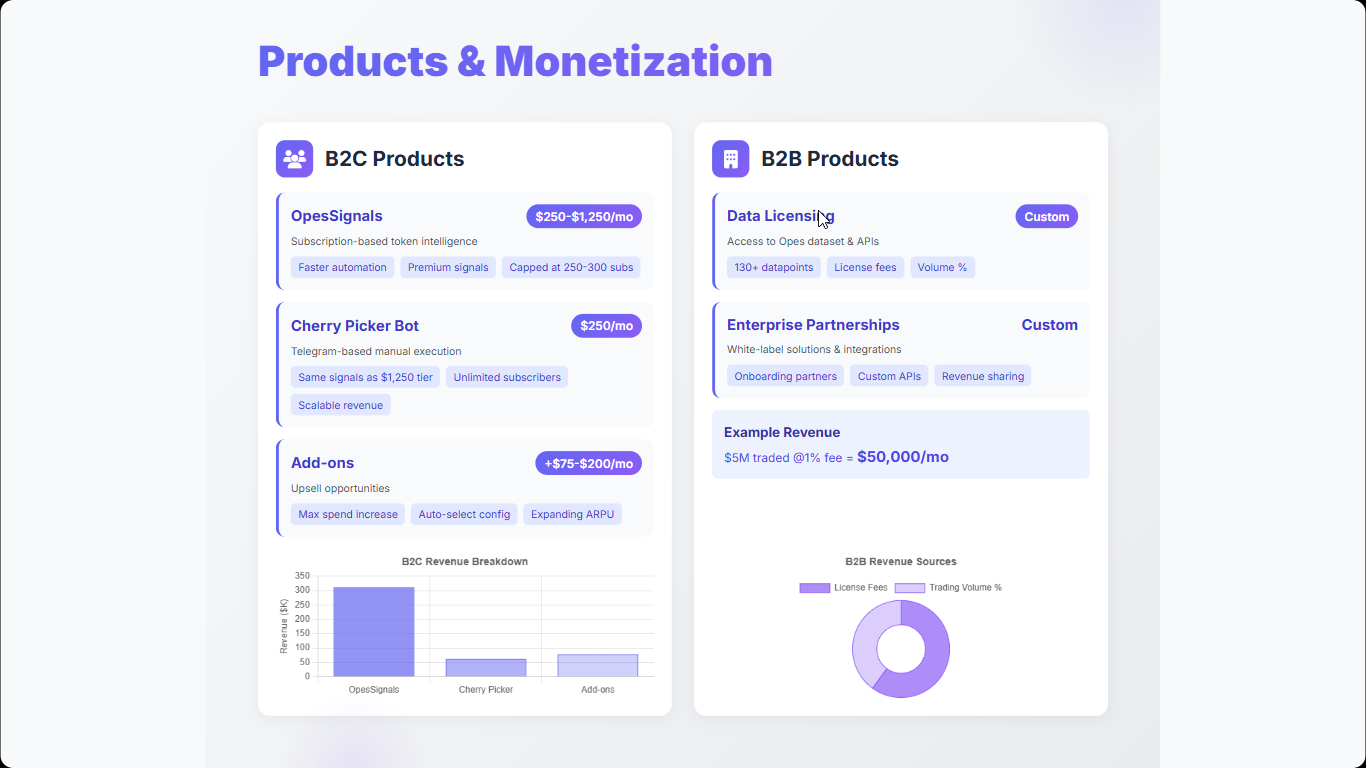Click the Enterprise Partnerships Custom label
This screenshot has height=768, width=1366.
(1049, 325)
